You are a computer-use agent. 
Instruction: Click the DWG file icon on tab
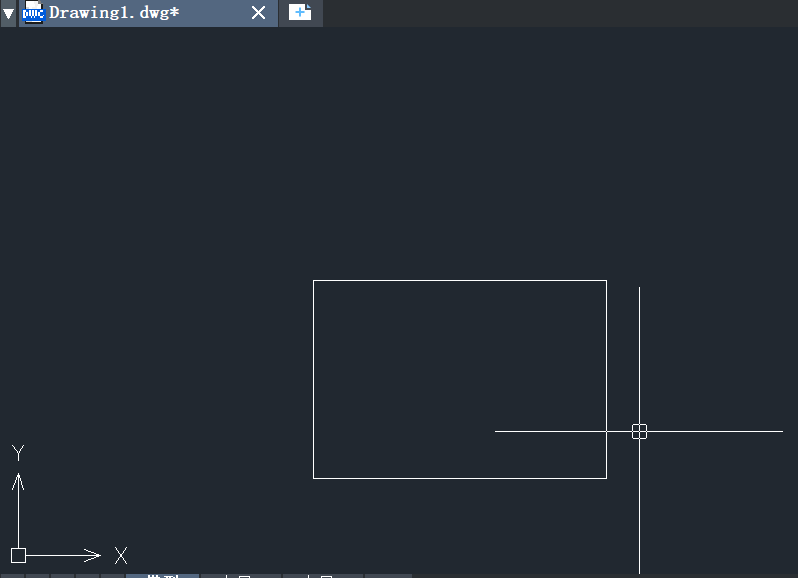pyautogui.click(x=34, y=12)
